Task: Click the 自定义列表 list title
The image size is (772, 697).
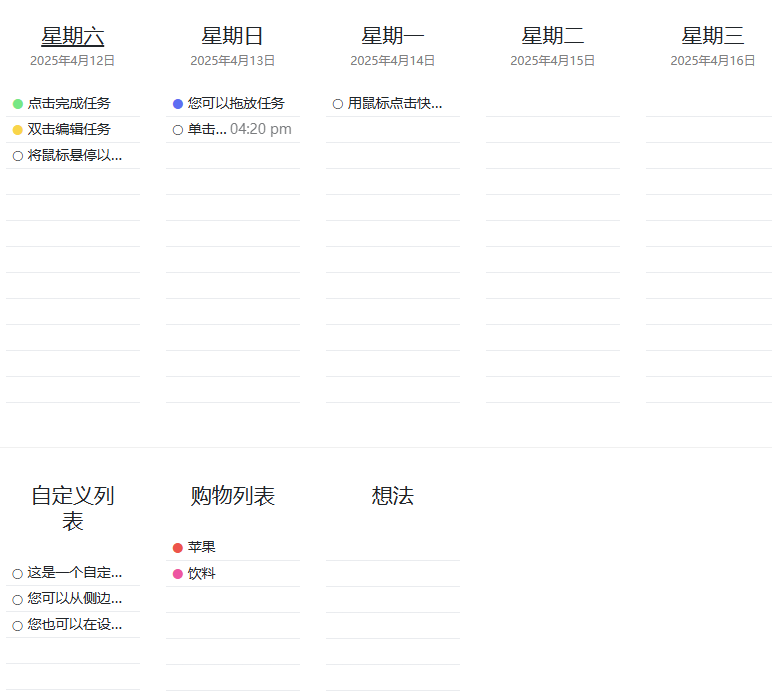Action: (72, 508)
